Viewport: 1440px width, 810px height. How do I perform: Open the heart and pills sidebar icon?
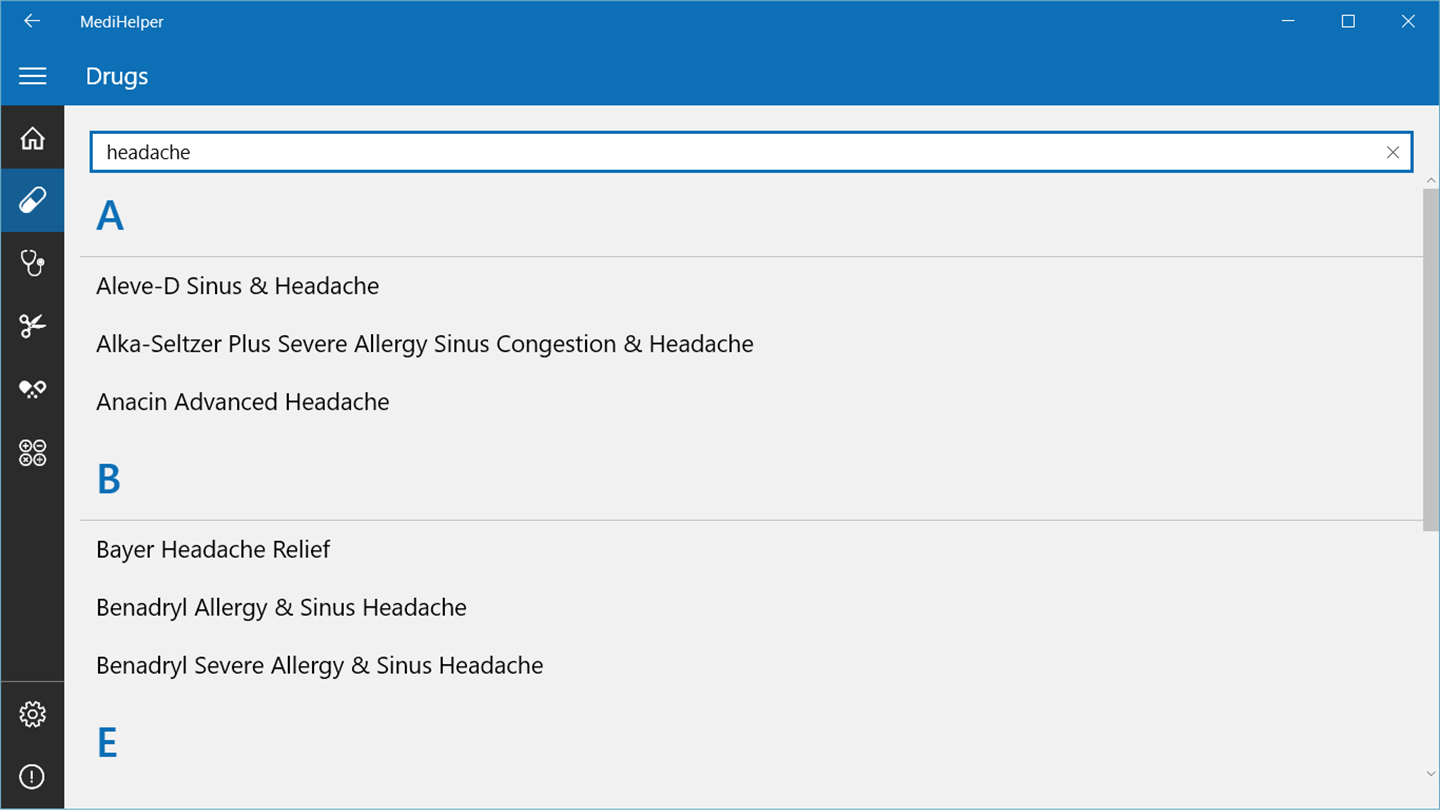click(x=32, y=389)
